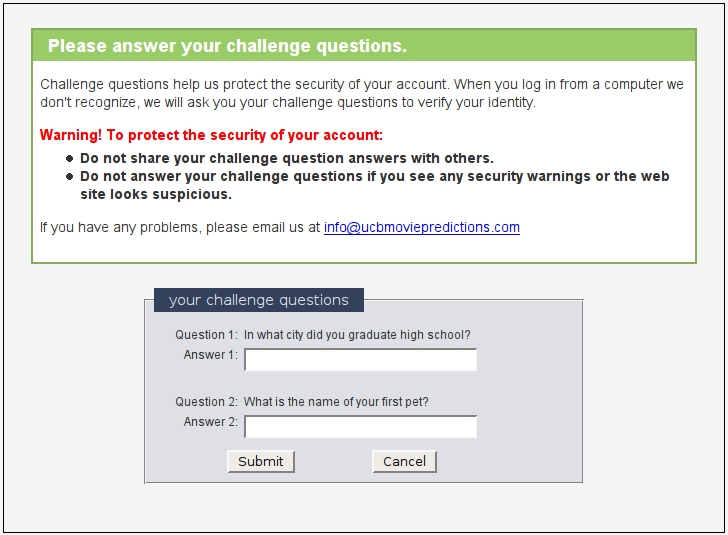This screenshot has height=535, width=728.
Task: Click the "Do not answer" suspicious site warning
Action: coord(374,185)
